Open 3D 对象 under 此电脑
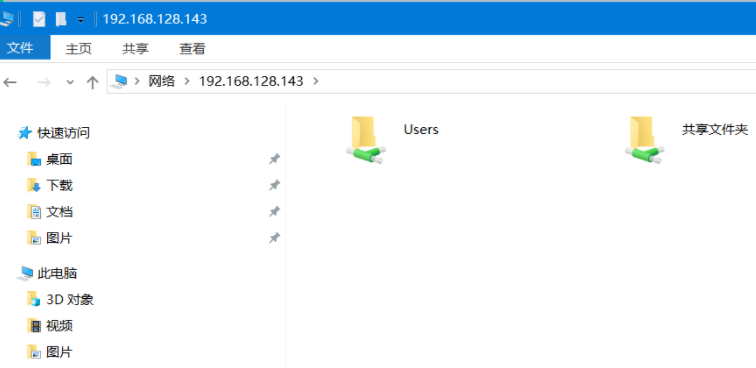 [x=70, y=300]
